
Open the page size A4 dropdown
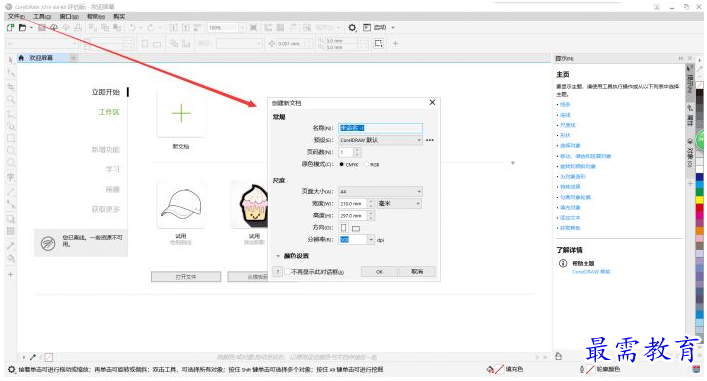click(x=381, y=192)
